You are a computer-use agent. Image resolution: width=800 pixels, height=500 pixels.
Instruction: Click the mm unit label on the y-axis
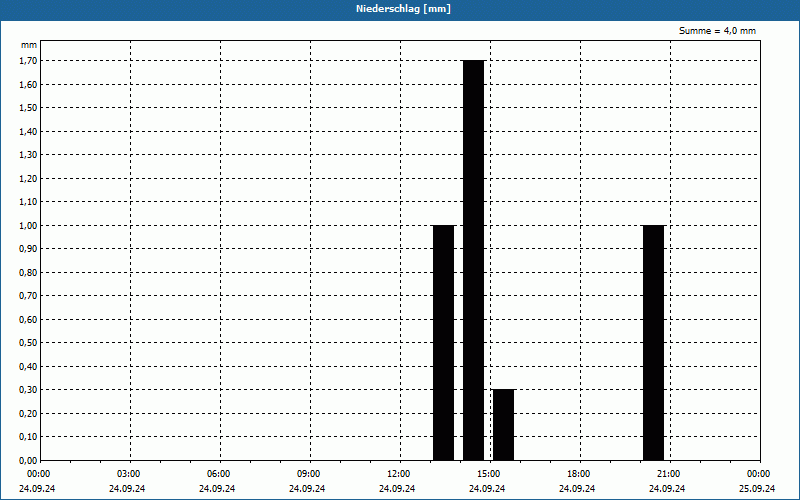pyautogui.click(x=29, y=45)
